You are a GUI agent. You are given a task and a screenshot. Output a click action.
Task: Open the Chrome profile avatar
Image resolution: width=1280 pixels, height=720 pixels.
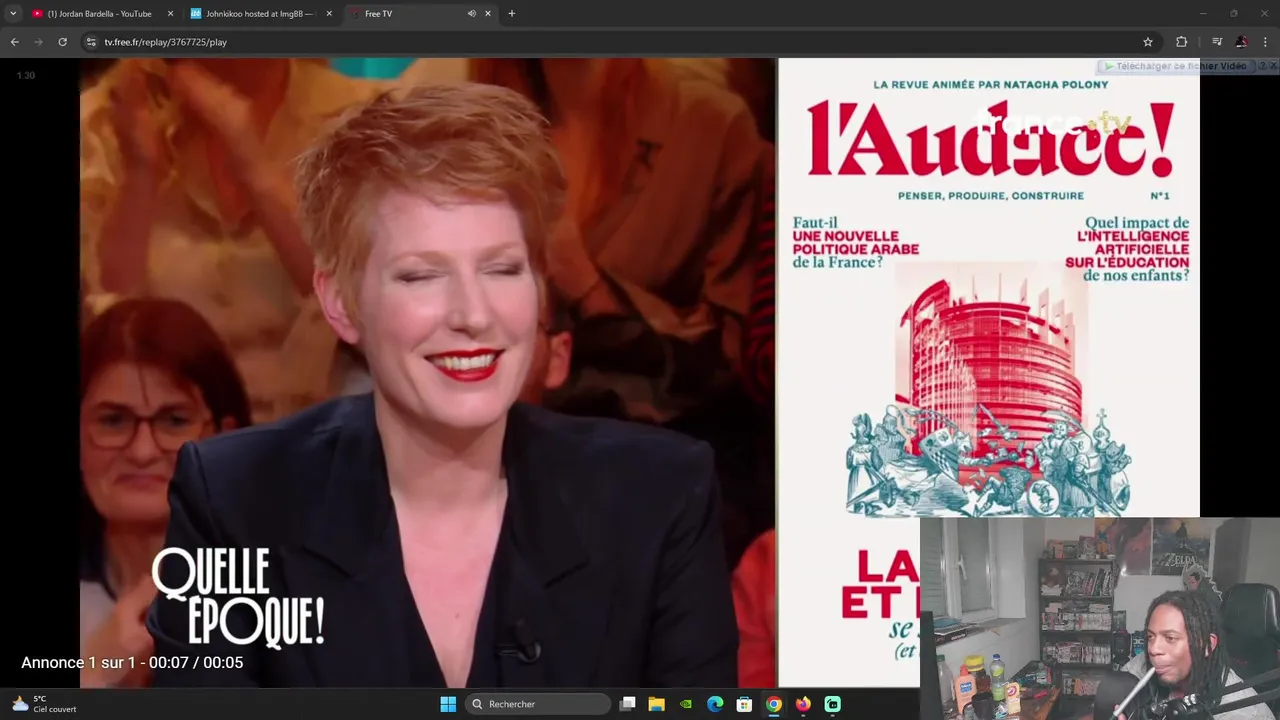point(1241,42)
